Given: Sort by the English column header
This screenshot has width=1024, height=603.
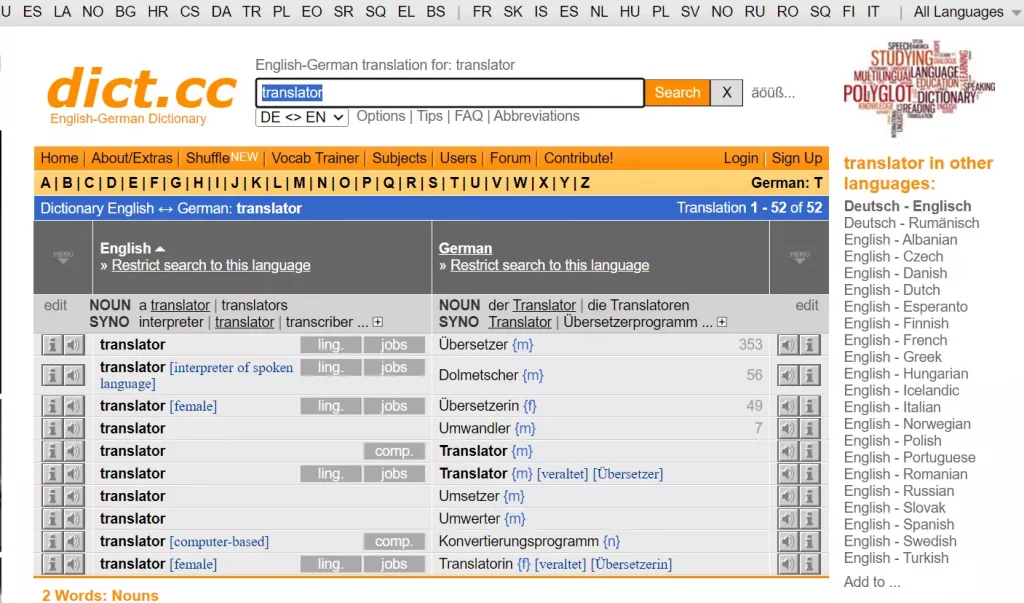Looking at the screenshot, I should pos(132,248).
